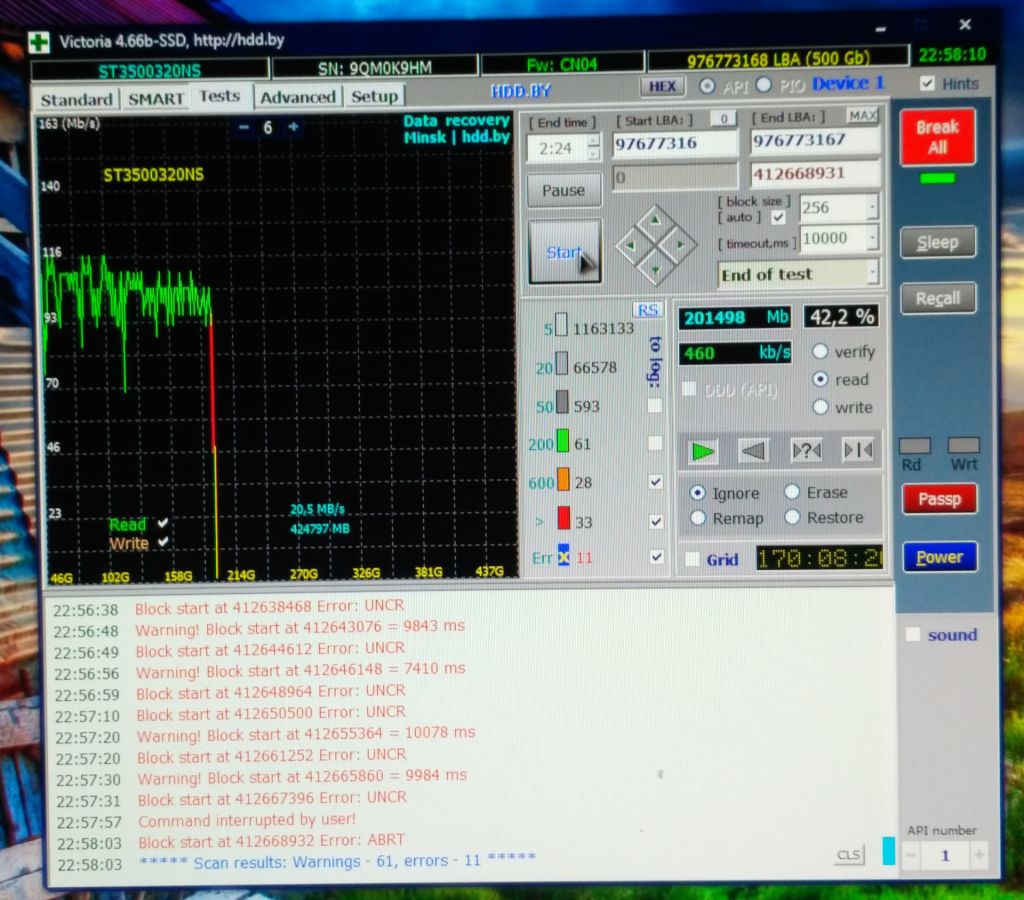
Task: Click the up arrow of the navigation diamond
Action: [x=655, y=221]
